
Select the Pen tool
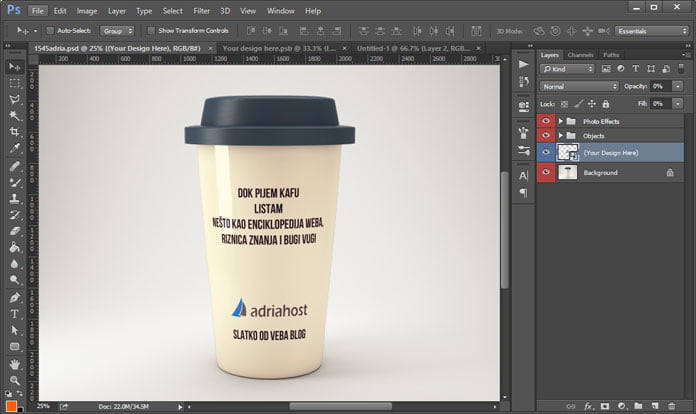[x=15, y=297]
